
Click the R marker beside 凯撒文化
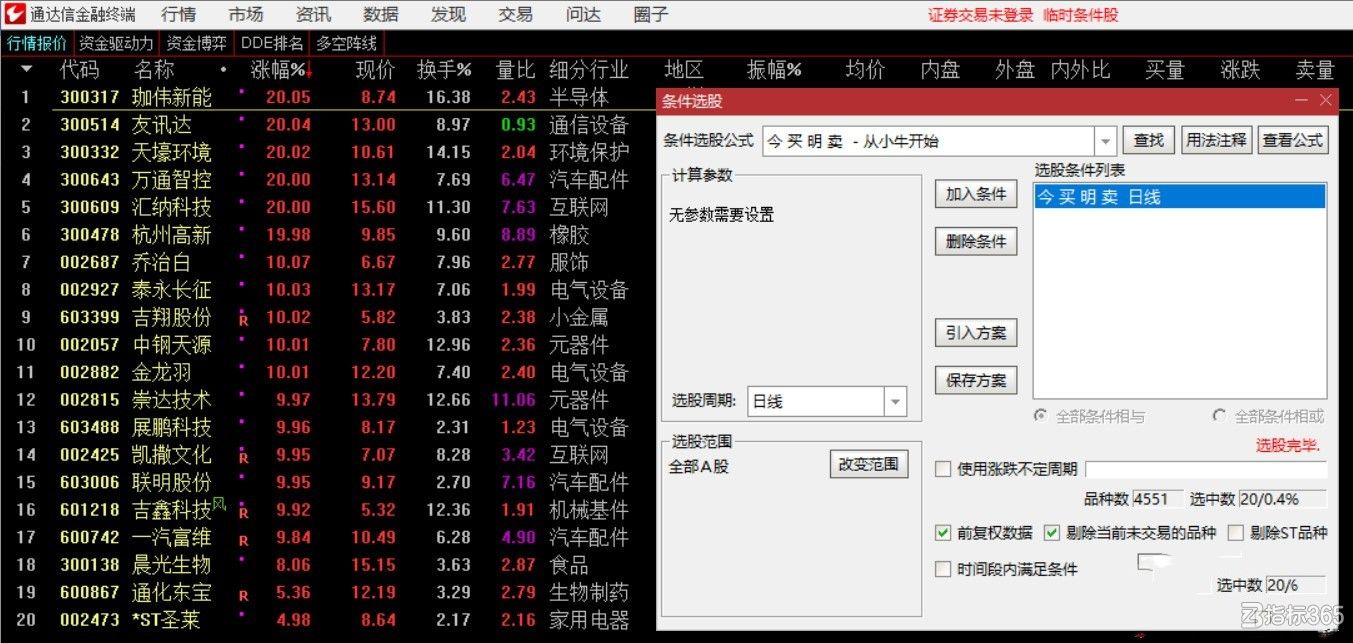[243, 458]
